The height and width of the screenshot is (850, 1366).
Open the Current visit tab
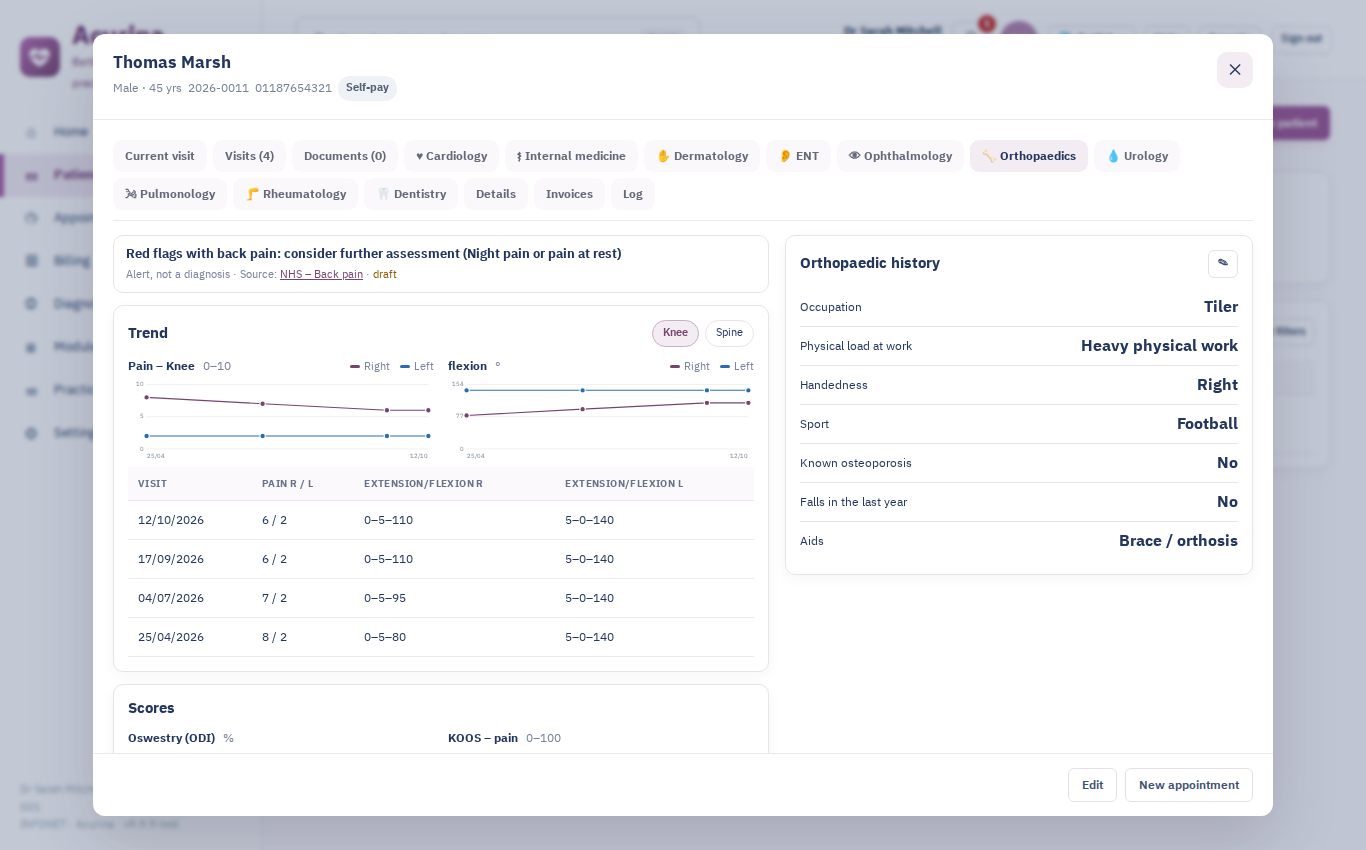pyautogui.click(x=160, y=156)
